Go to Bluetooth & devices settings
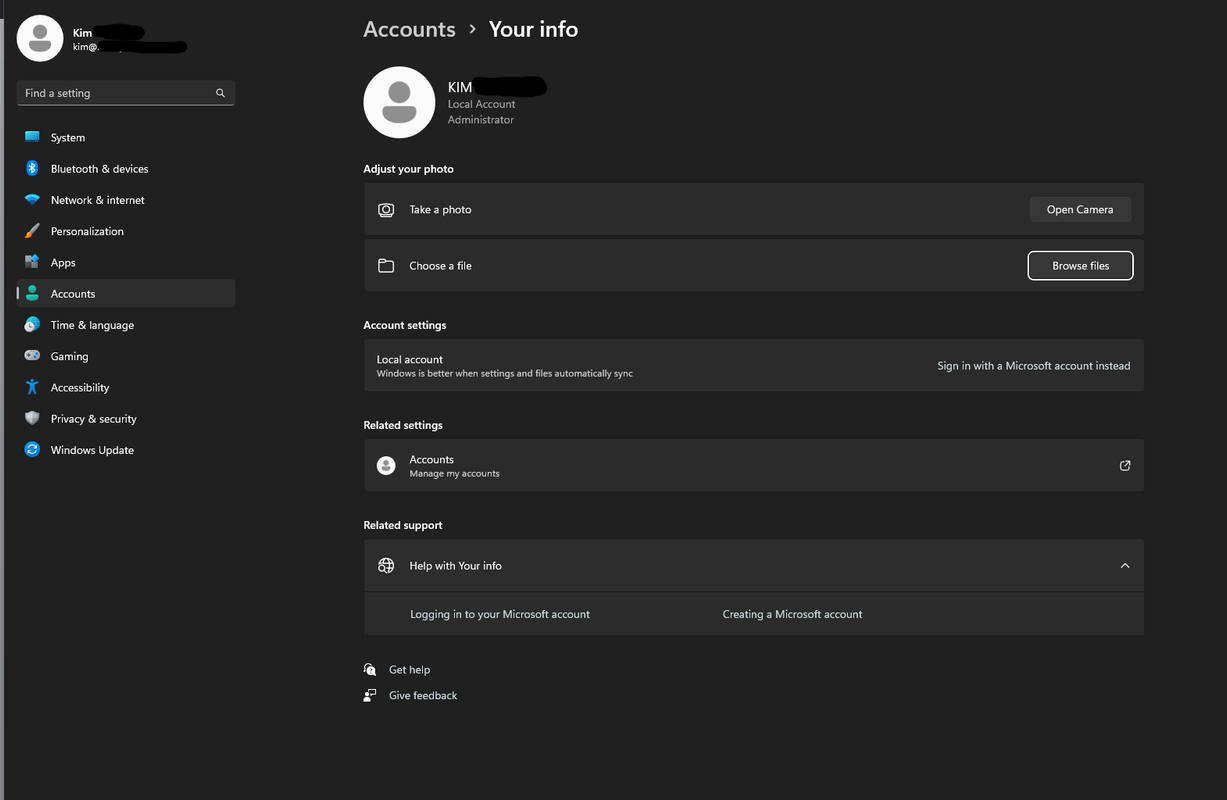1227x800 pixels. coord(126,168)
